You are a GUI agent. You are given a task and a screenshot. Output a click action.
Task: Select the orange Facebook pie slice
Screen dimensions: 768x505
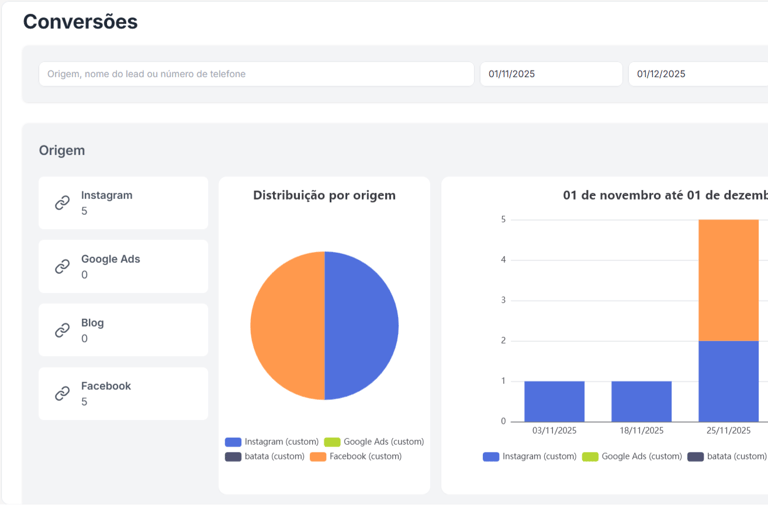(288, 326)
